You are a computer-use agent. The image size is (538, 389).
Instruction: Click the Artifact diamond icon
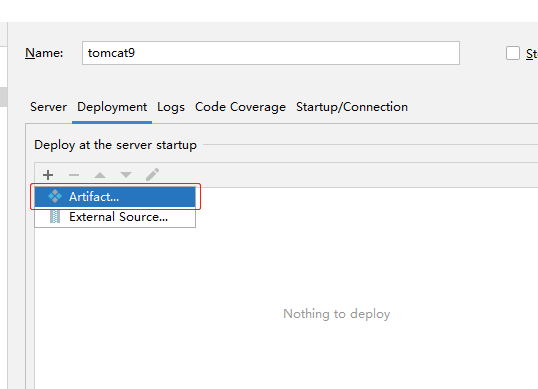pyautogui.click(x=55, y=197)
